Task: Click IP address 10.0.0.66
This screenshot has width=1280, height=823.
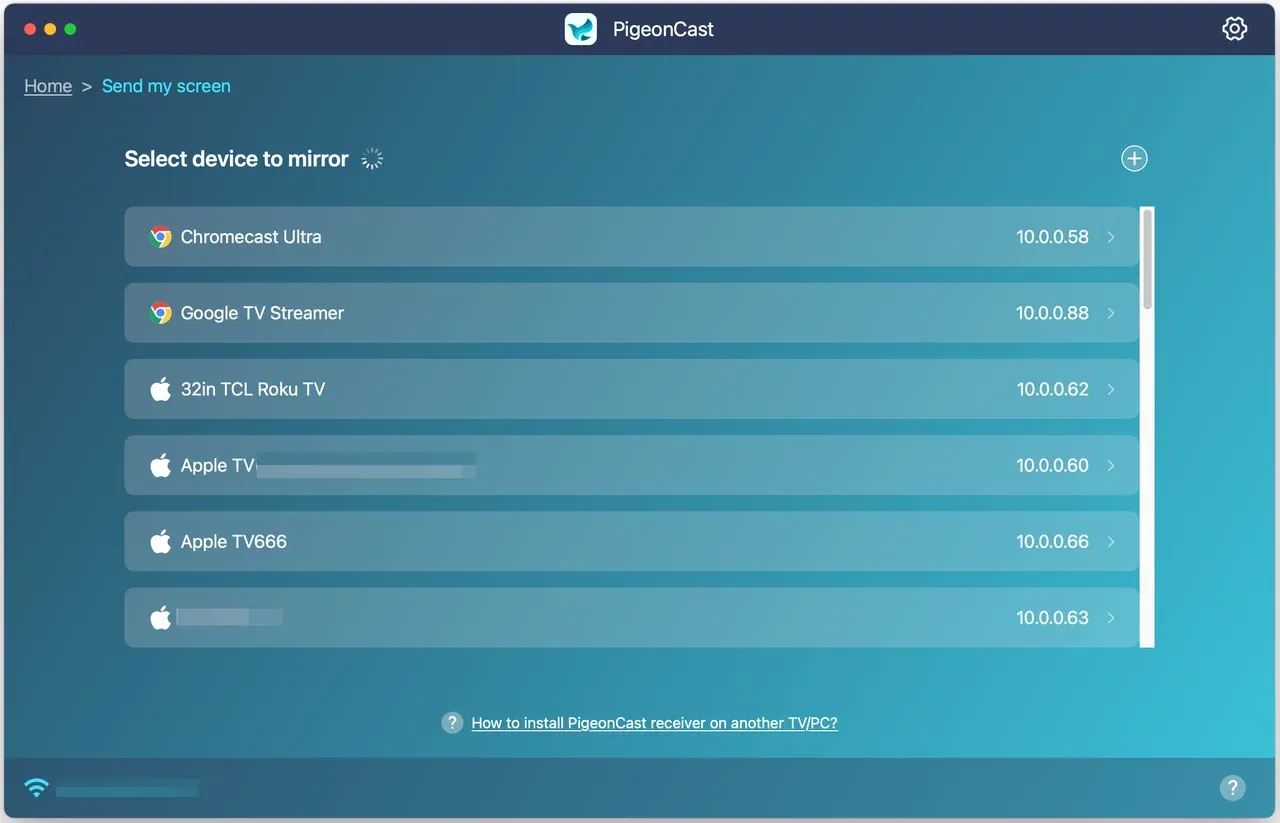Action: 1052,541
